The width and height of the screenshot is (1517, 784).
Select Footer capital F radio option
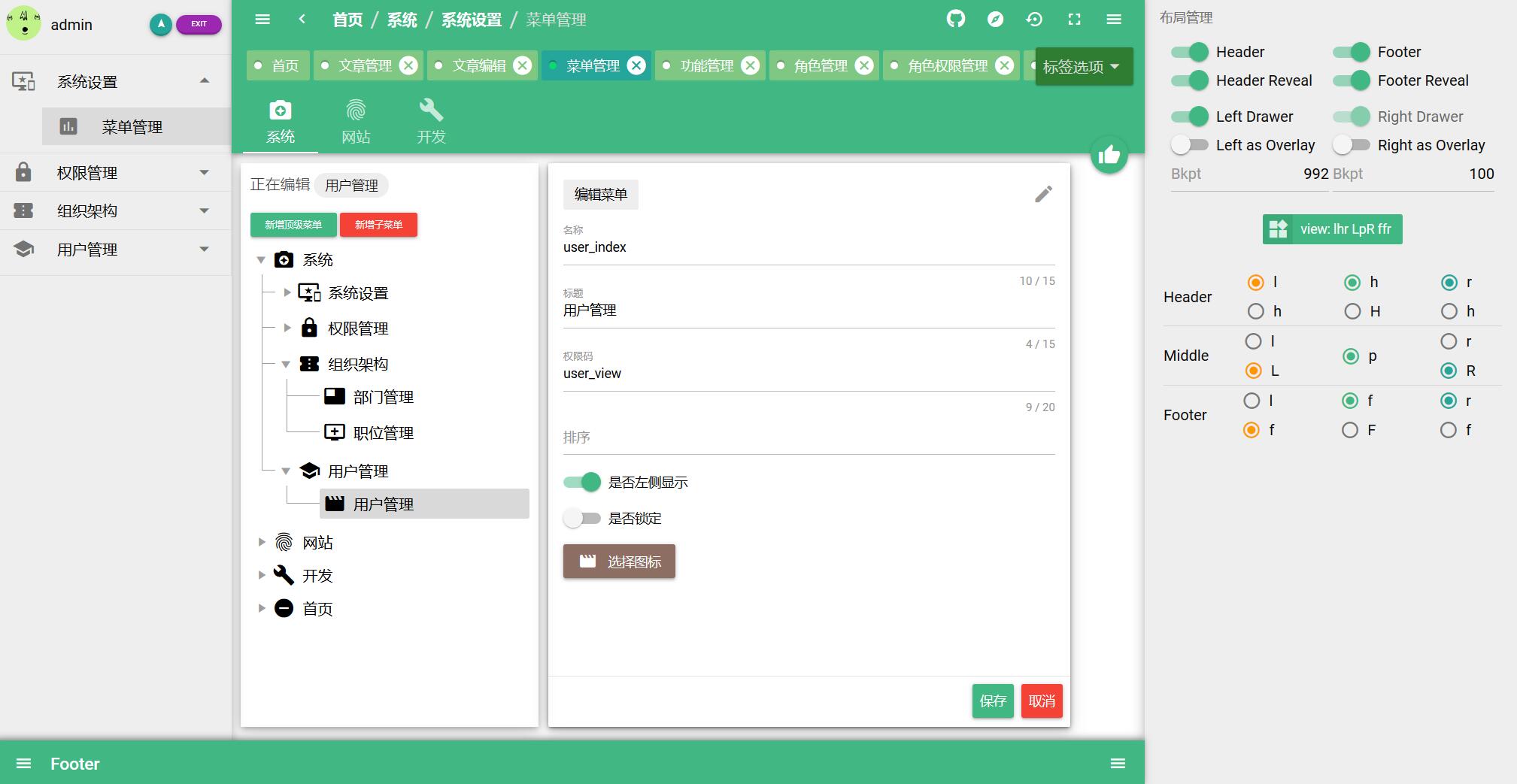pos(1351,430)
